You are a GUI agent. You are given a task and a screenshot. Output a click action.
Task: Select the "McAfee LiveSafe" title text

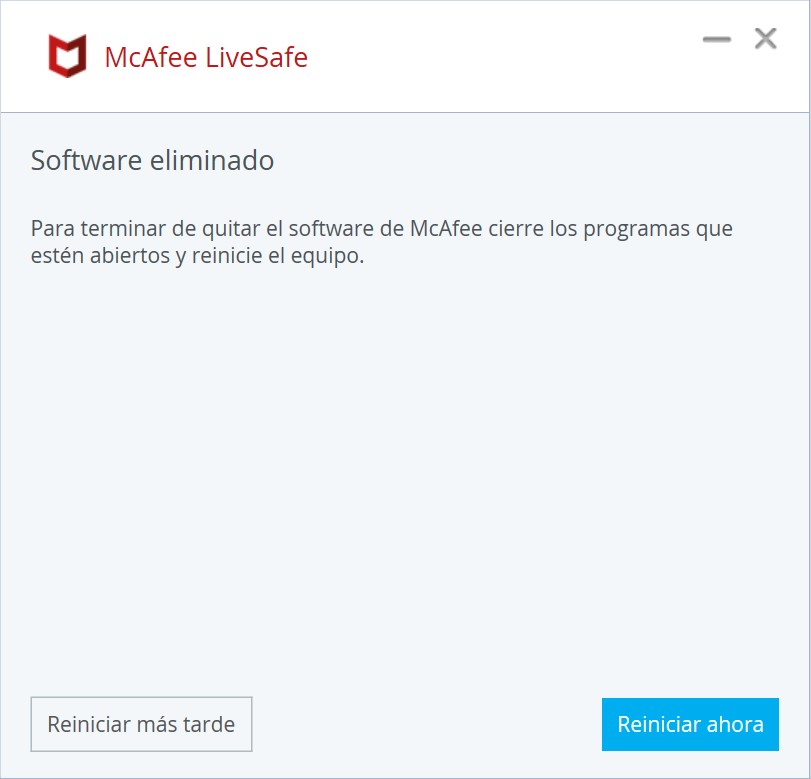pos(206,57)
